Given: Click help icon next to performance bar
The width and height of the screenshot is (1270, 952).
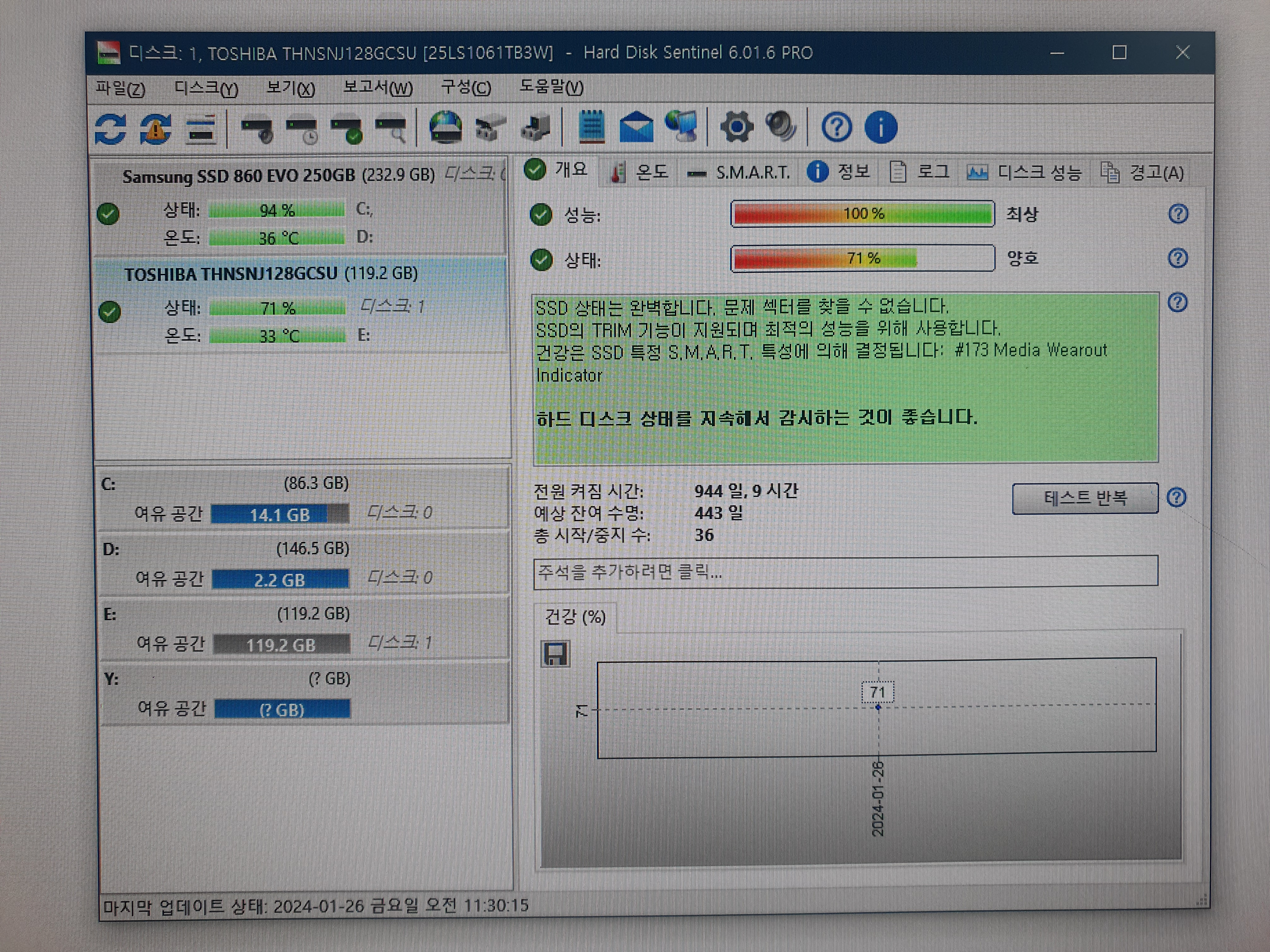Looking at the screenshot, I should point(1178,214).
